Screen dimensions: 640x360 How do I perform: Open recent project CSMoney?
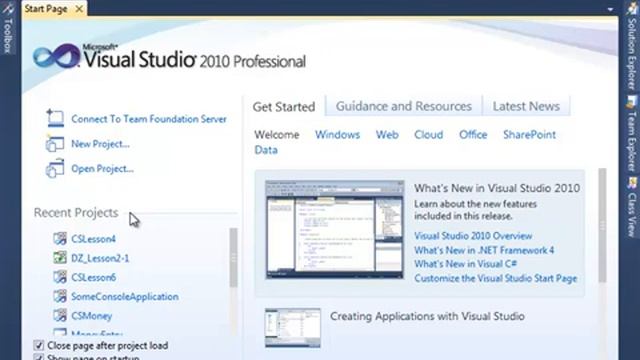tap(91, 316)
